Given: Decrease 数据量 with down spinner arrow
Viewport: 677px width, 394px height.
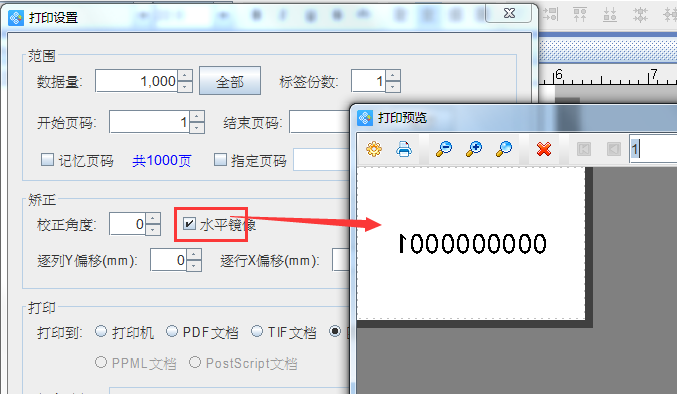Looking at the screenshot, I should (x=185, y=86).
